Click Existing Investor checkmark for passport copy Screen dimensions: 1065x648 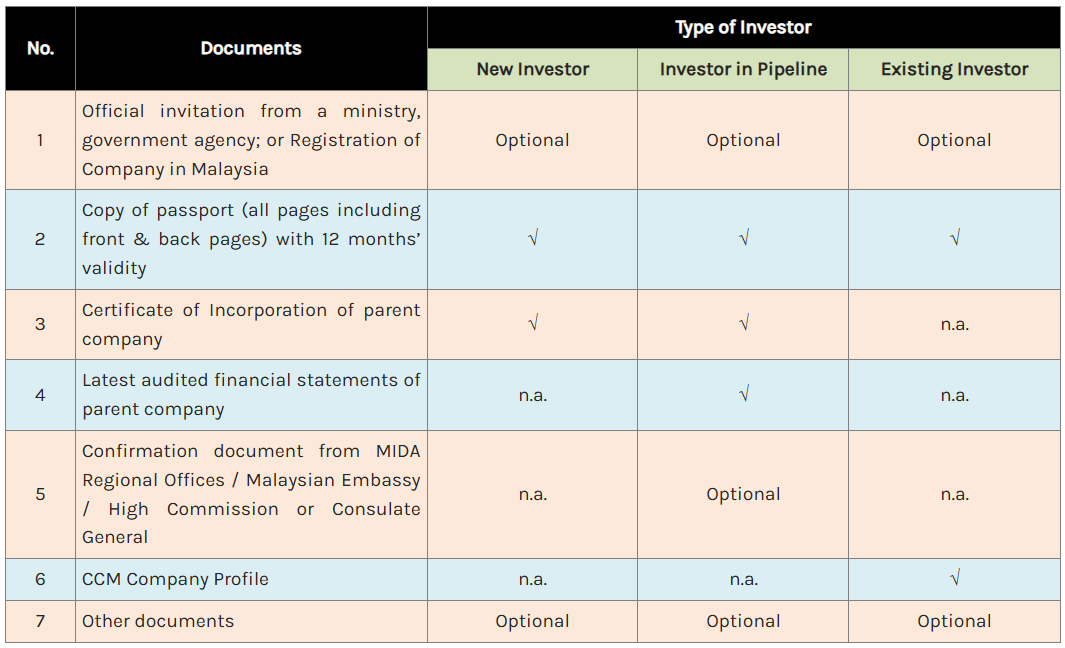tap(955, 239)
